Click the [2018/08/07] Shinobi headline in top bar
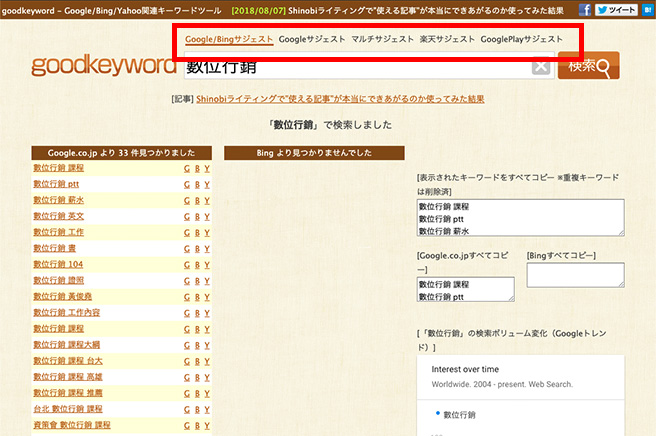This screenshot has width=656, height=436. tap(397, 10)
